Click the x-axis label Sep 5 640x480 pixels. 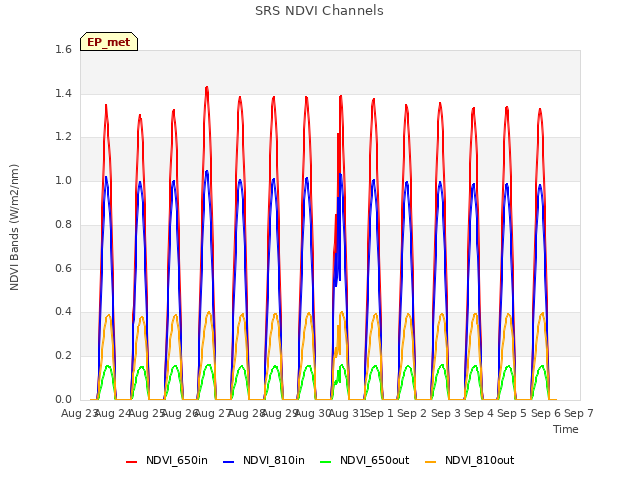point(512,413)
